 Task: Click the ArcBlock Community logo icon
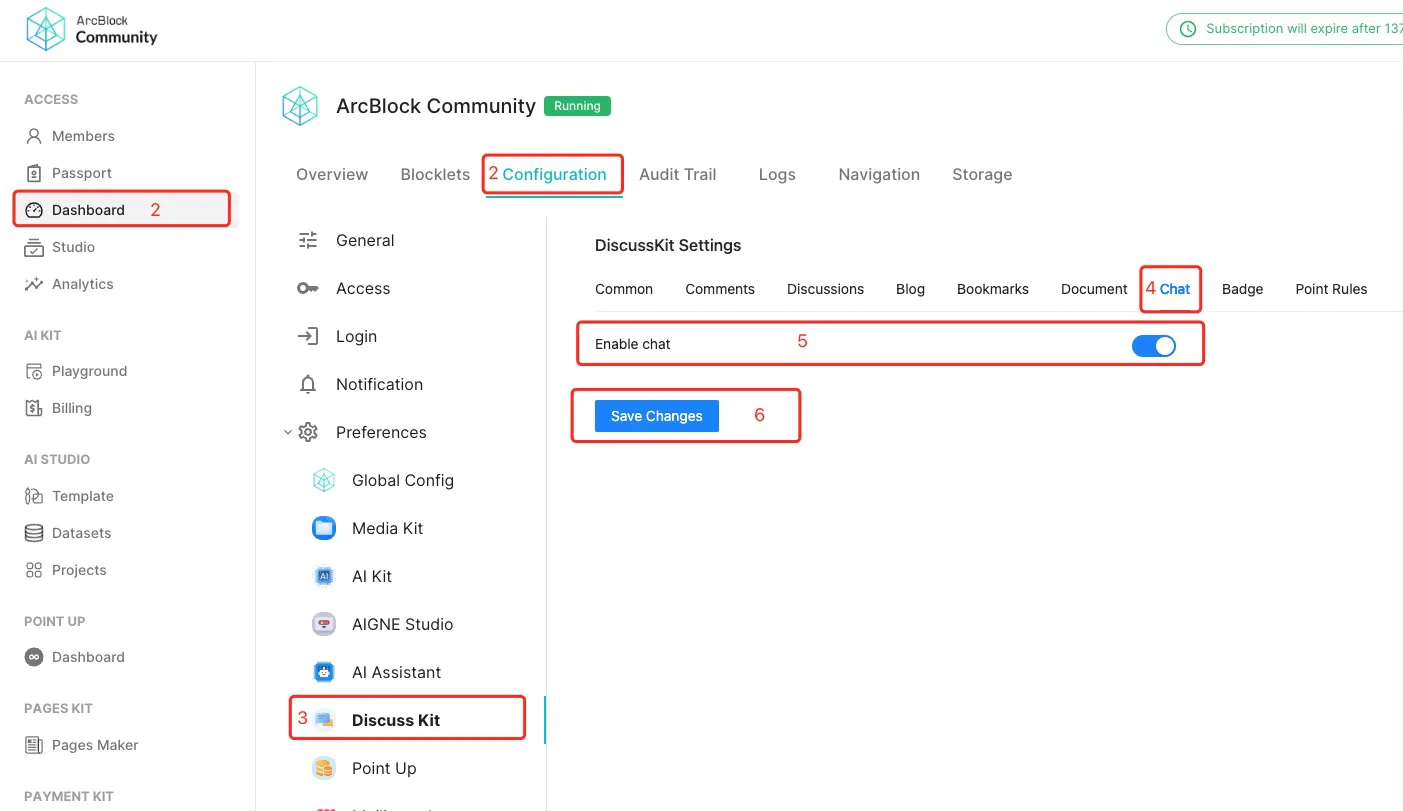click(45, 29)
